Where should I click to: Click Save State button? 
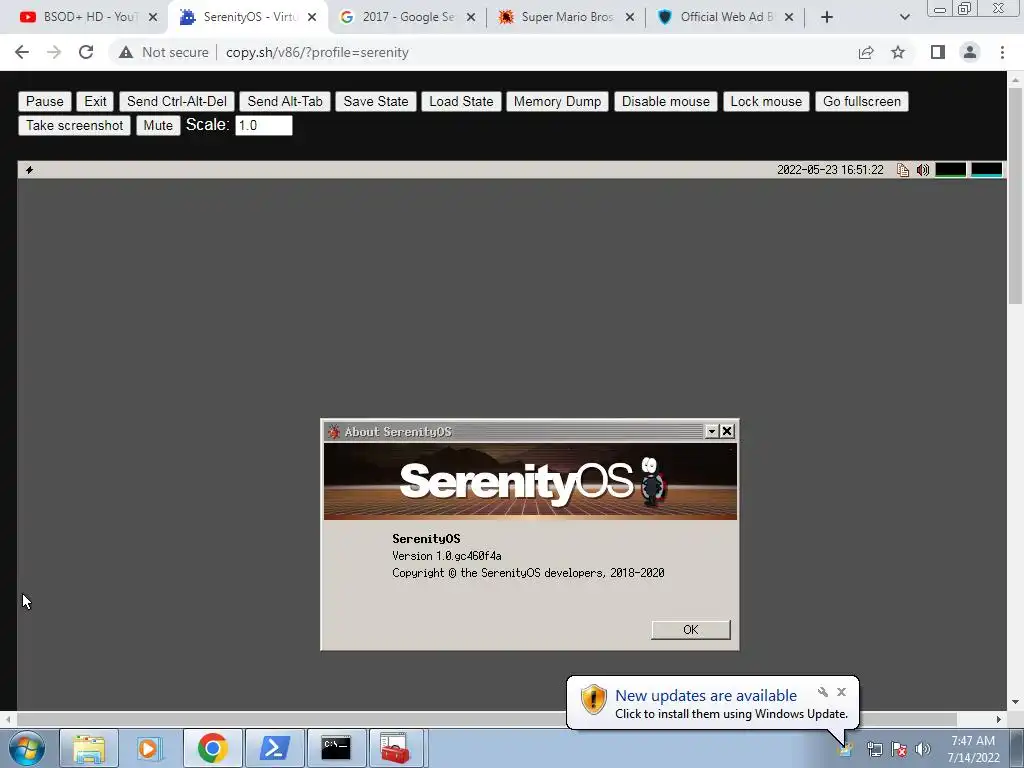pyautogui.click(x=376, y=101)
